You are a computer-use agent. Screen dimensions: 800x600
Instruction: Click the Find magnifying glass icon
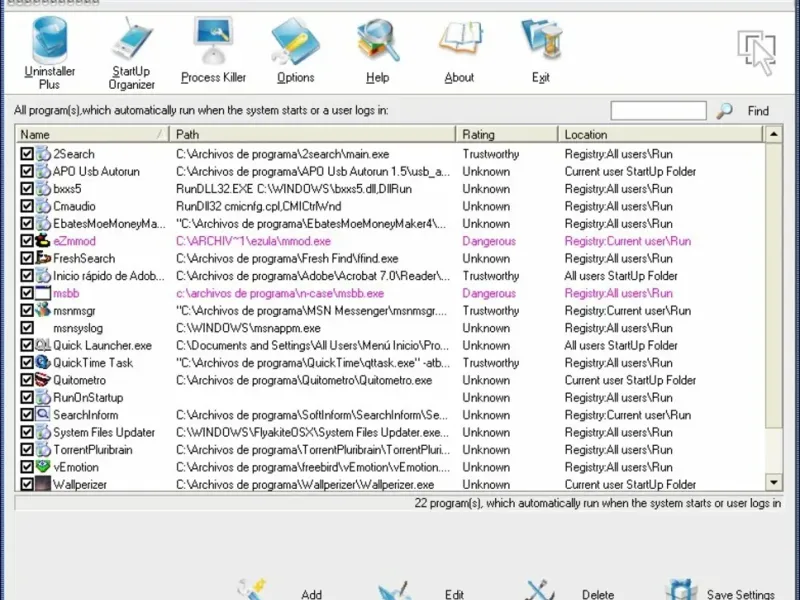[x=724, y=111]
